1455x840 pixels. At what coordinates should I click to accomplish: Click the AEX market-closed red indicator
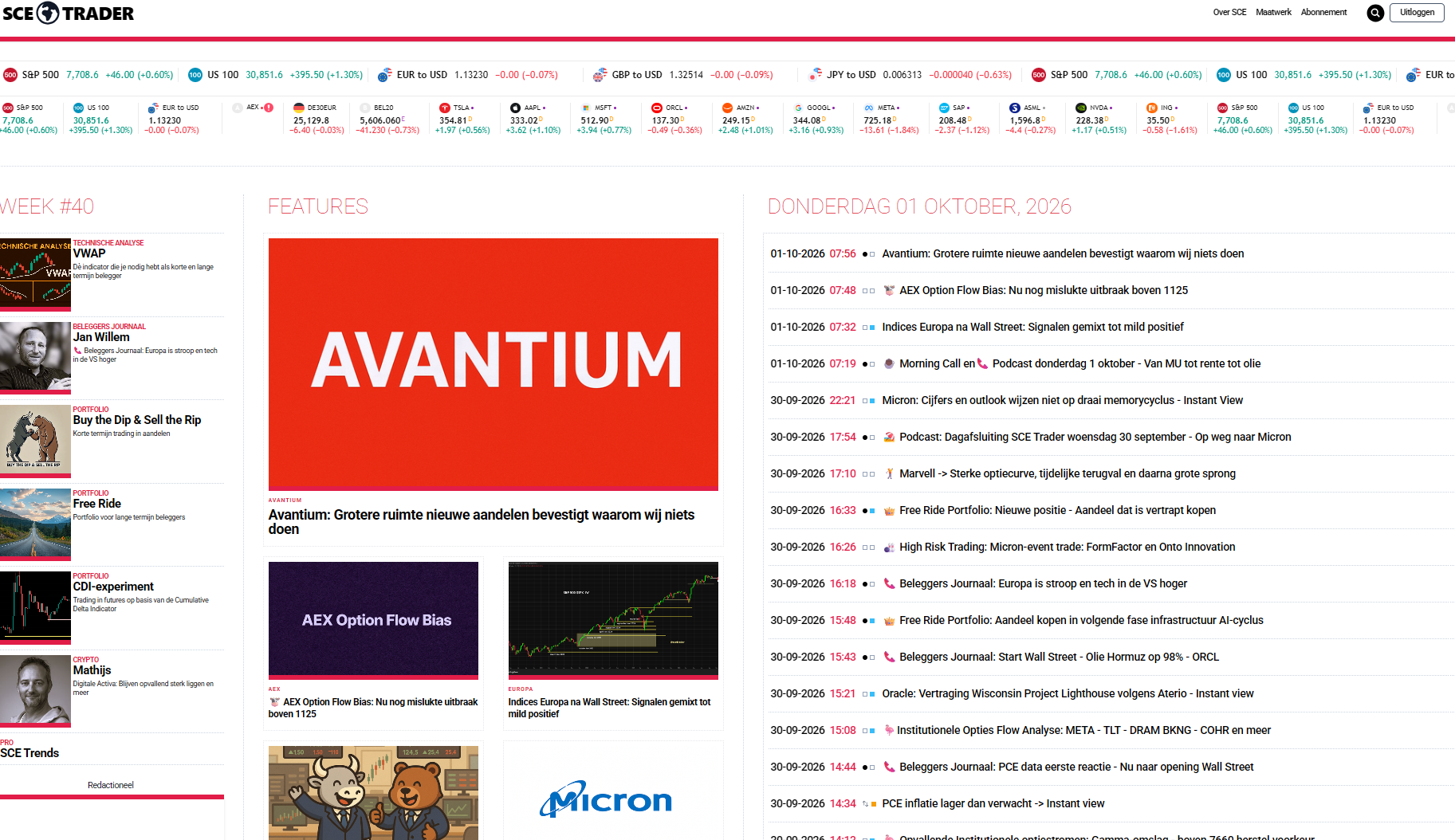pyautogui.click(x=269, y=108)
